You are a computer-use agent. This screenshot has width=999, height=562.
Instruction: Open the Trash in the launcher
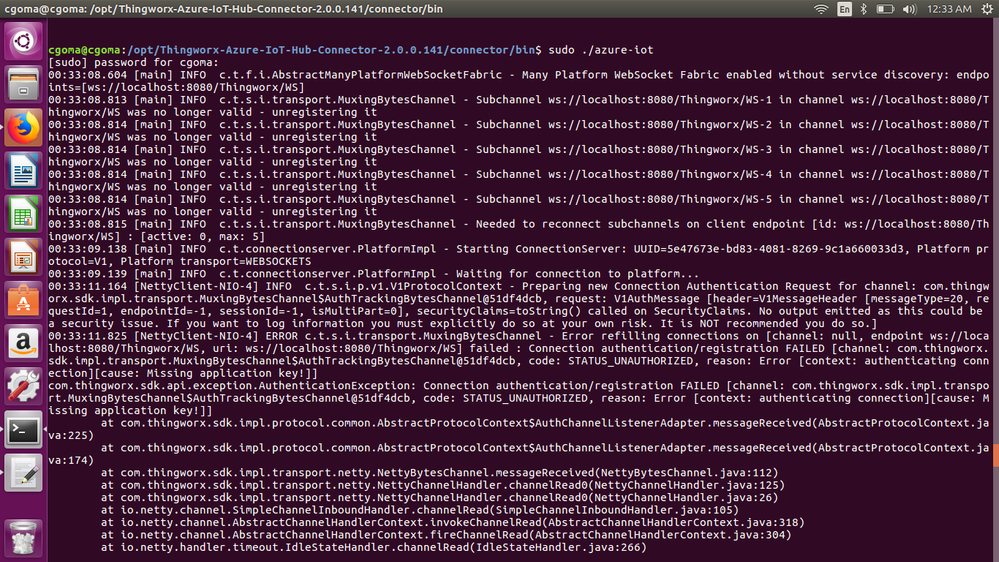[x=23, y=538]
